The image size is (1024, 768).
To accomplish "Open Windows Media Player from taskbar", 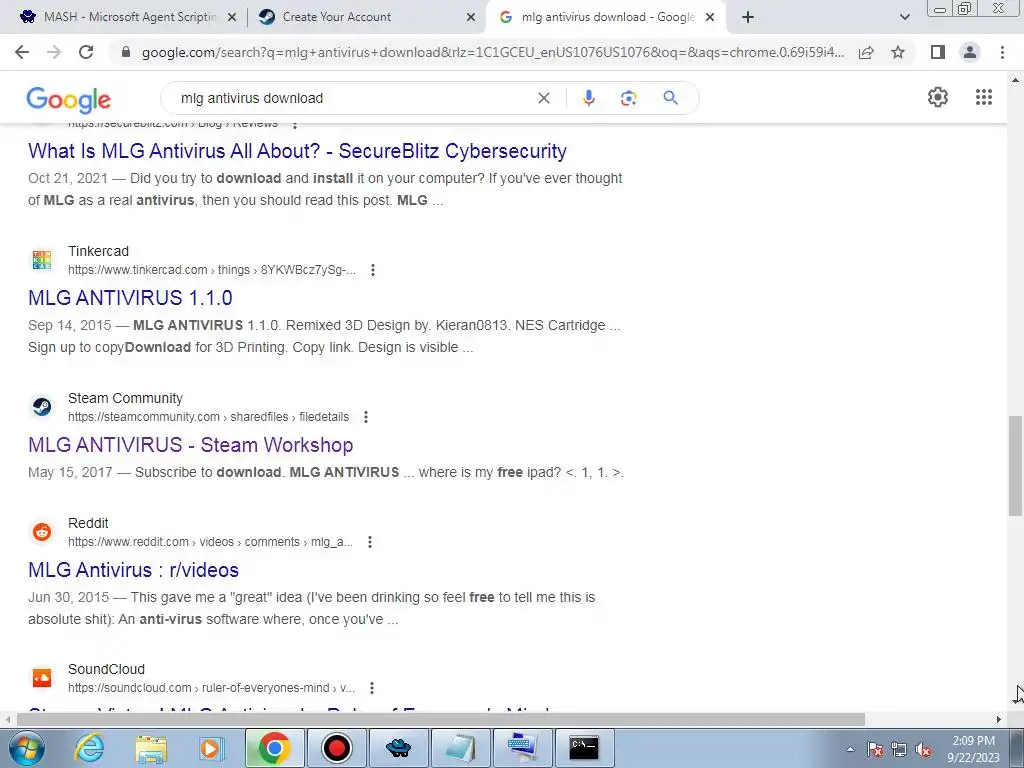I will click(212, 748).
